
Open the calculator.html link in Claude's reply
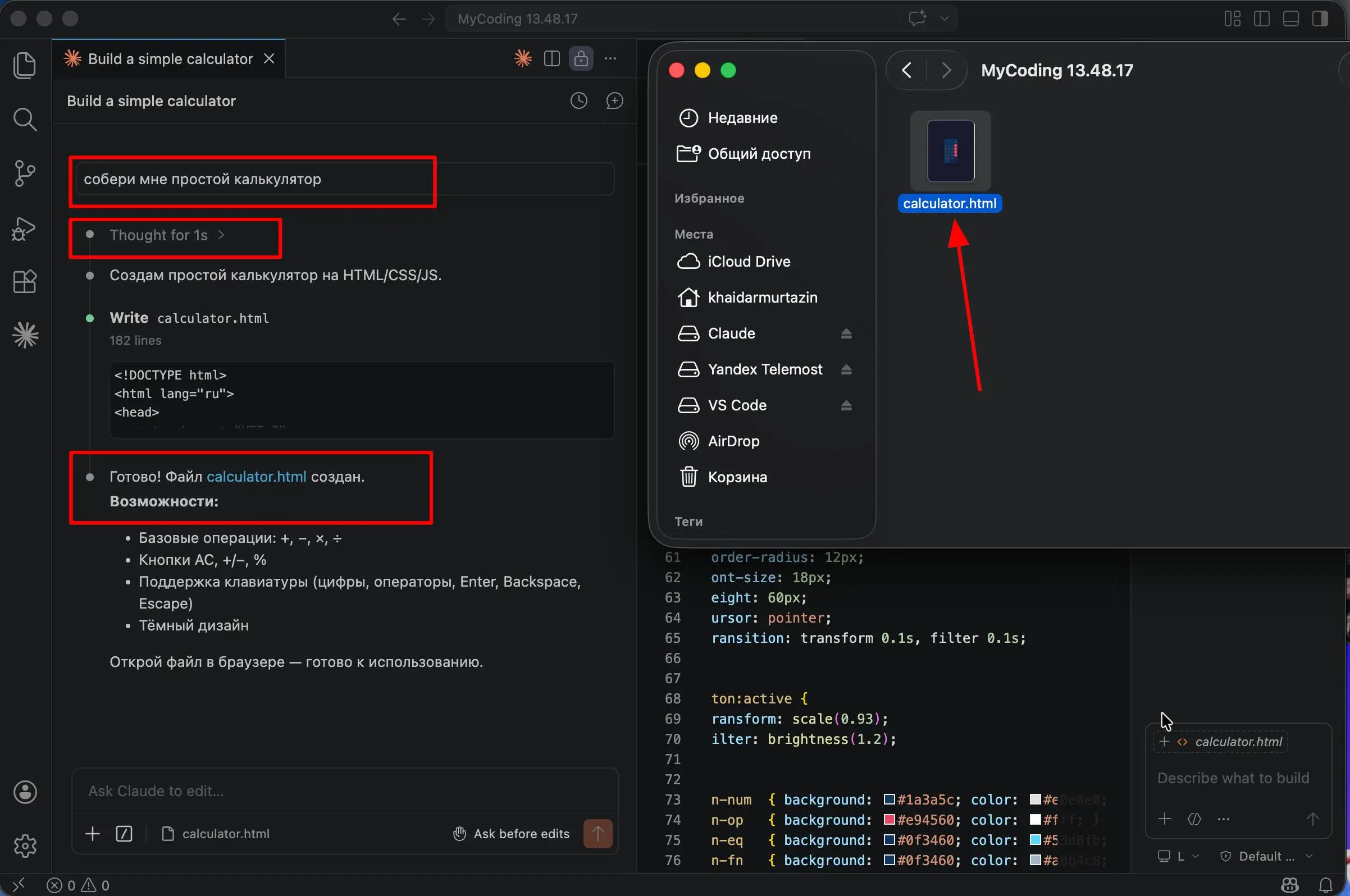pos(256,477)
